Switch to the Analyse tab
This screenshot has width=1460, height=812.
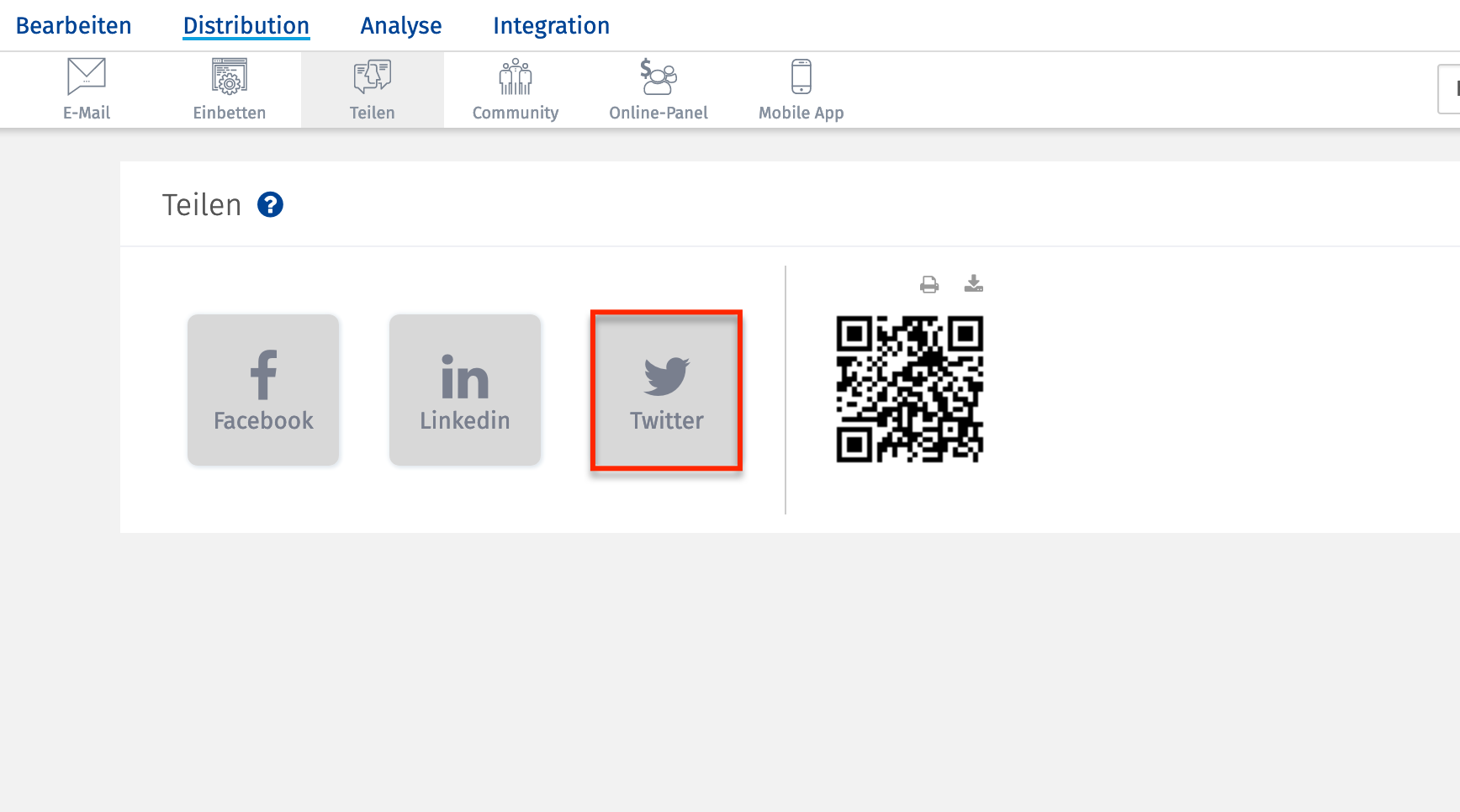(401, 24)
